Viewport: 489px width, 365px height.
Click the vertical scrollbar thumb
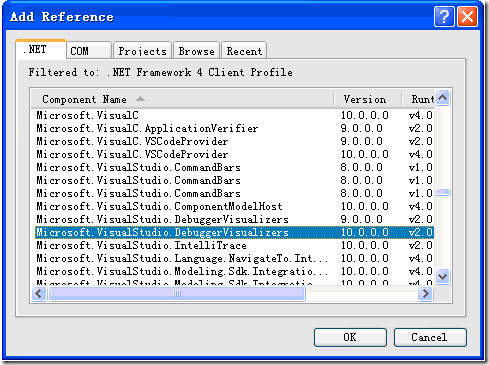(443, 192)
